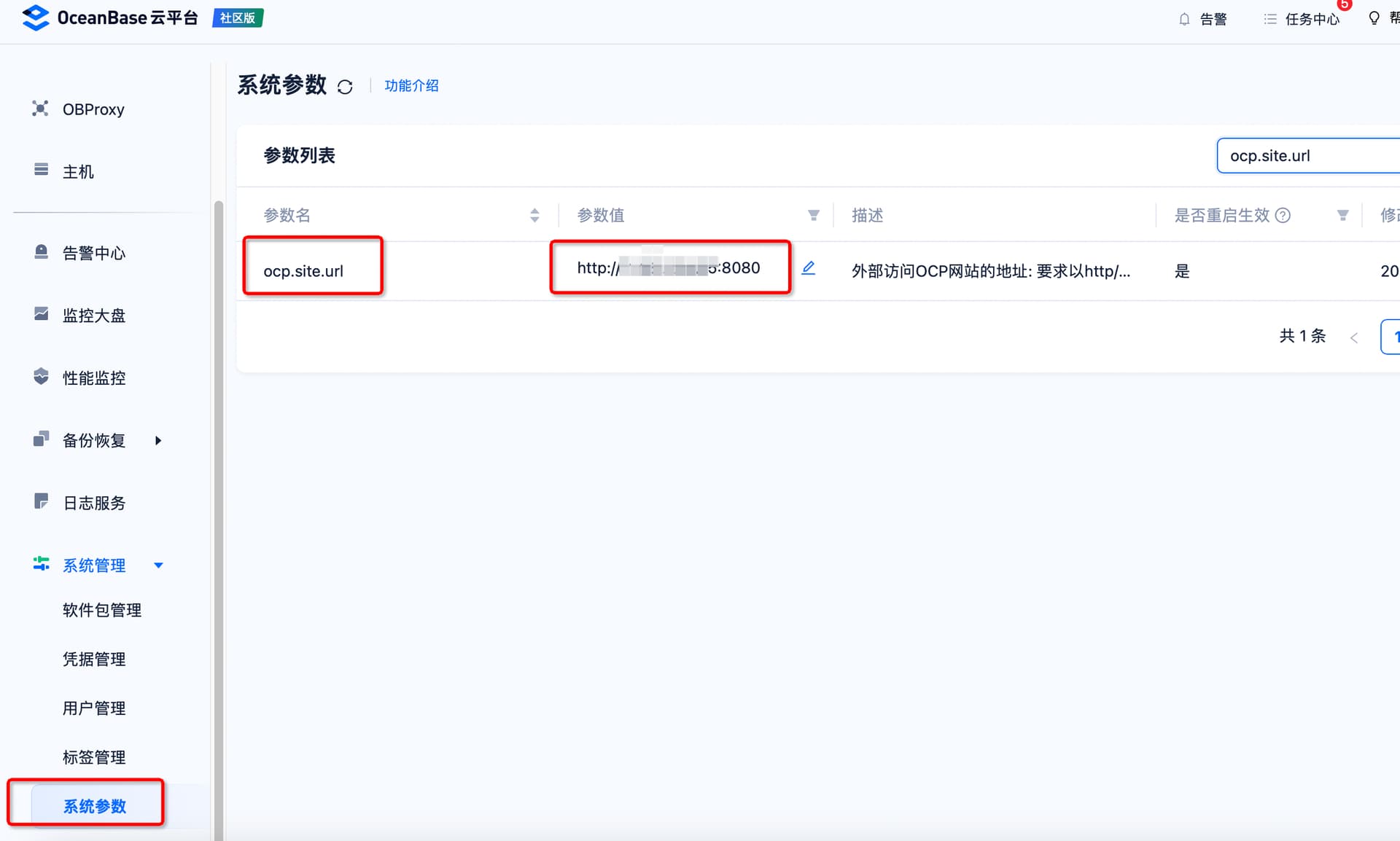Click the sidebar vertical scrollbar
Viewport: 1400px width, 841px height.
tap(218, 510)
